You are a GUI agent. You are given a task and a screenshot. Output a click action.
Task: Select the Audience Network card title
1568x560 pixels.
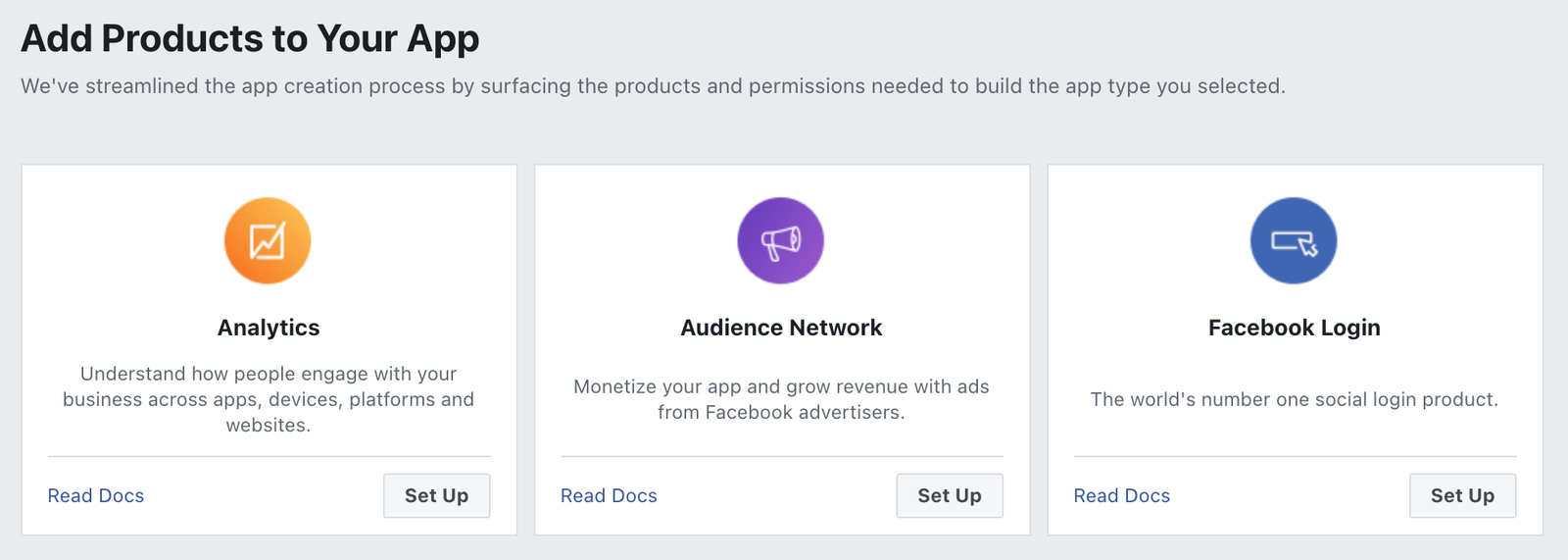[x=782, y=328]
